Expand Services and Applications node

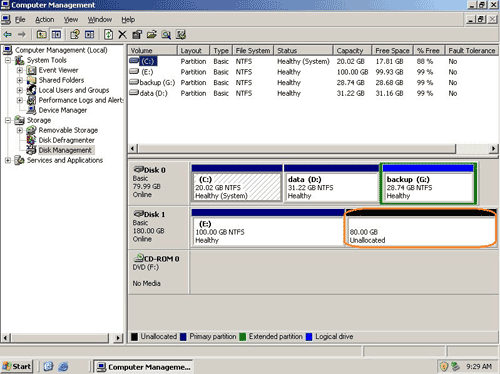pos(8,160)
